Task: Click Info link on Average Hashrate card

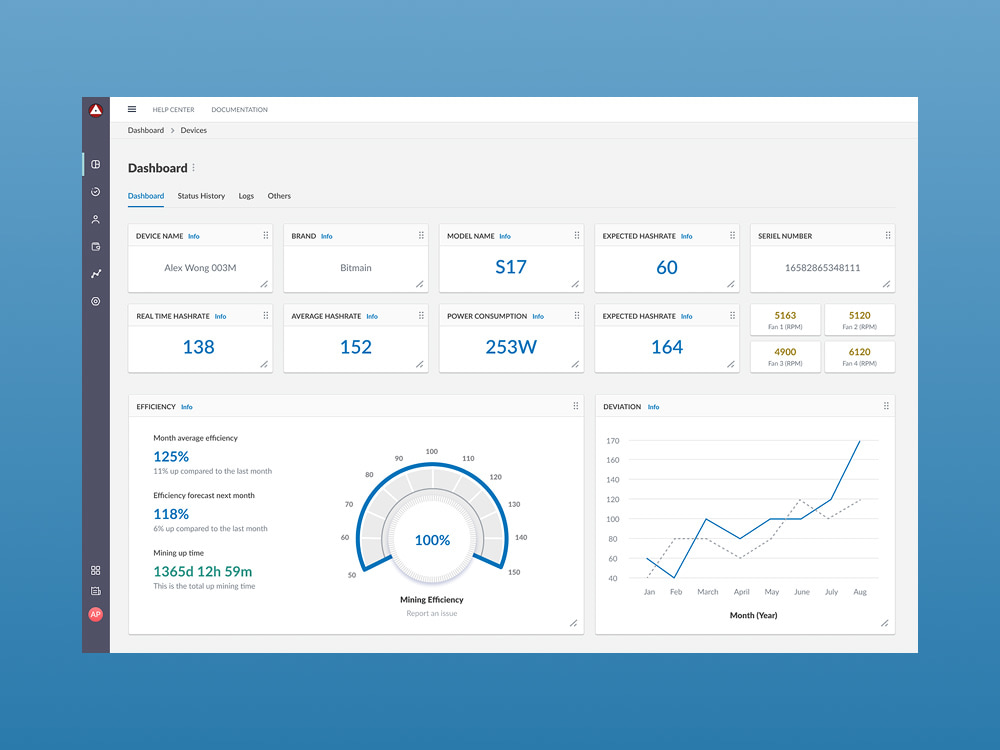Action: click(372, 317)
